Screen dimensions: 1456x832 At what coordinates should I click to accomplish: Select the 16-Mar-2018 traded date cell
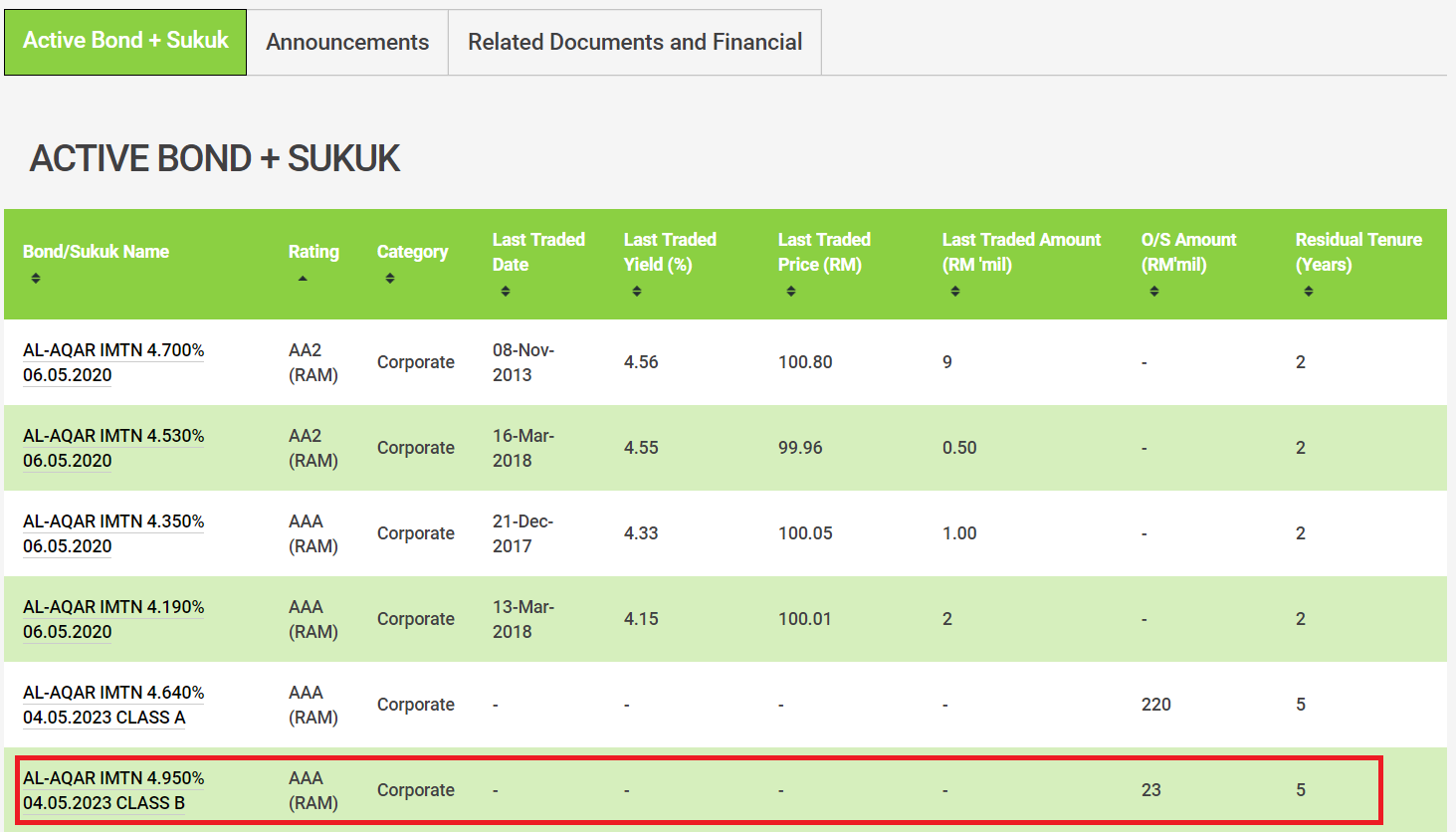pyautogui.click(x=523, y=448)
